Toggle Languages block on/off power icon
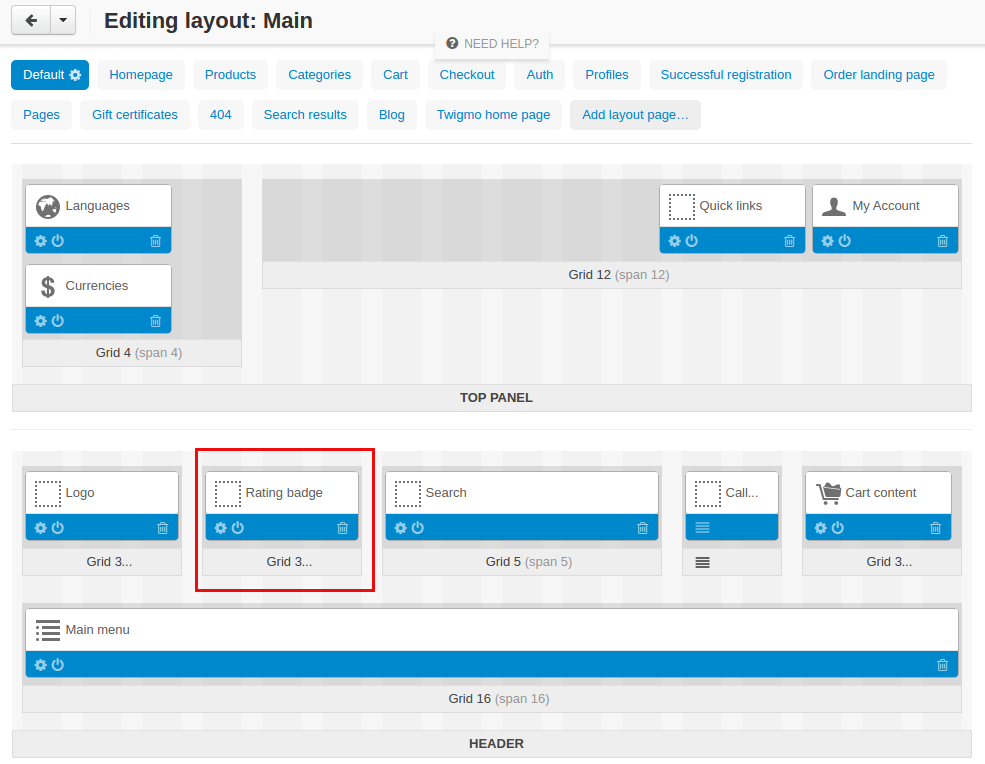 pos(58,241)
